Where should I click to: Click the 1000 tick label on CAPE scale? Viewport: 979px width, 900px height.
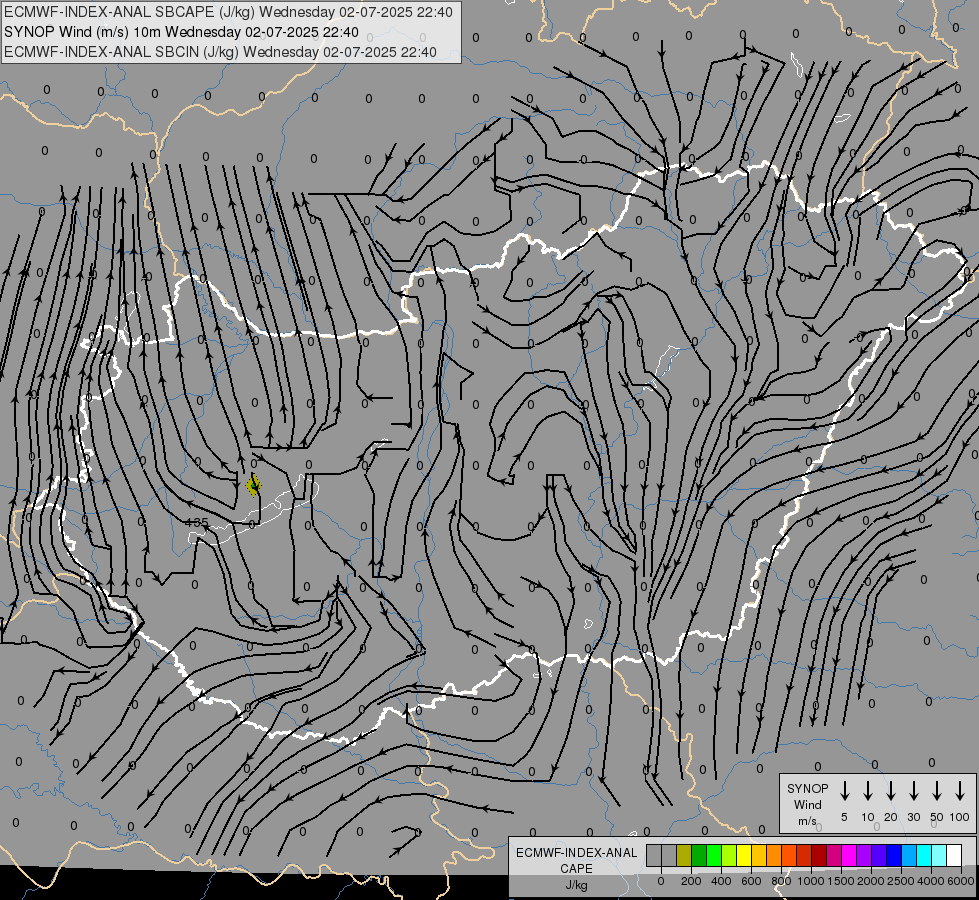point(811,881)
